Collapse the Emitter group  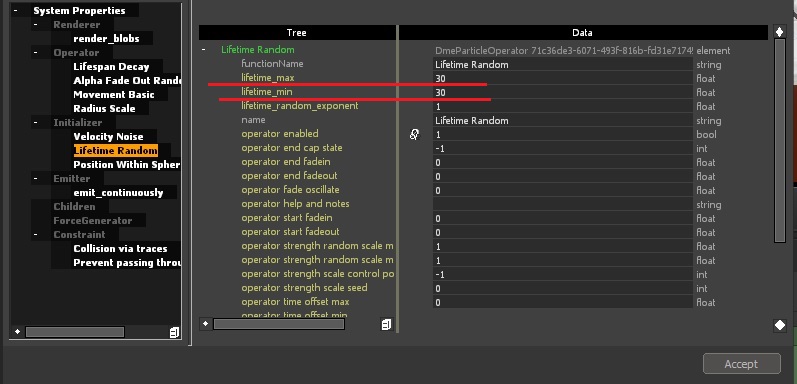[x=35, y=179]
